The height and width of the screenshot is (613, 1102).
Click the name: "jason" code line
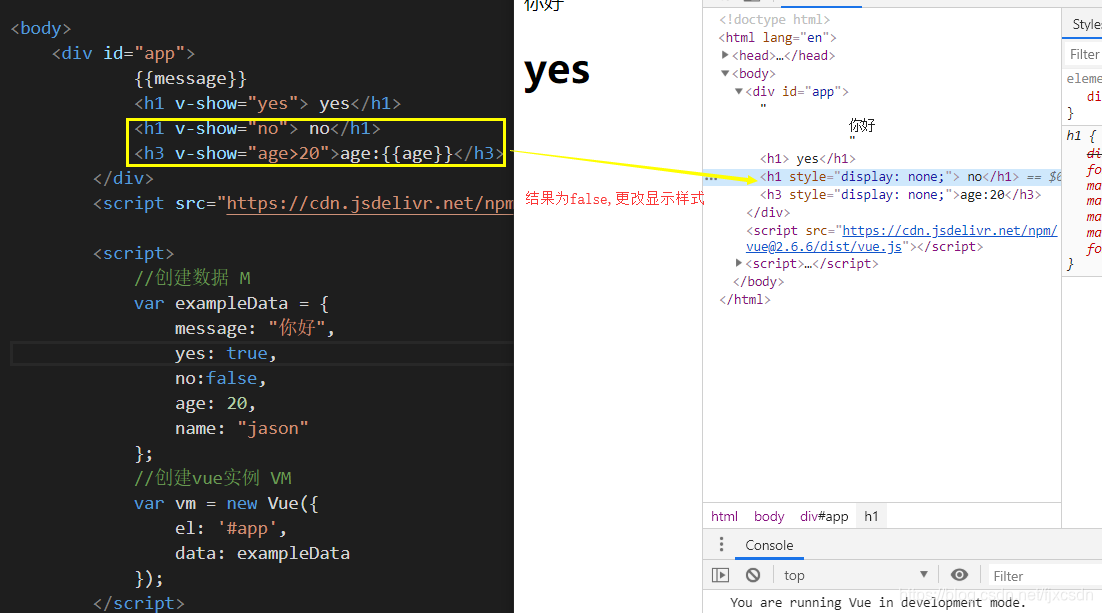coord(242,428)
